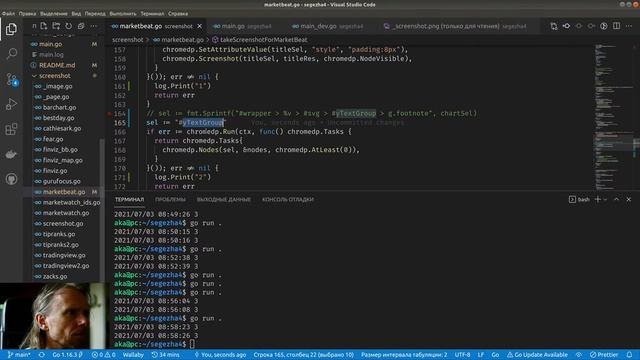The height and width of the screenshot is (360, 640).
Task: Click Wallaby in the status bar
Action: click(133, 355)
